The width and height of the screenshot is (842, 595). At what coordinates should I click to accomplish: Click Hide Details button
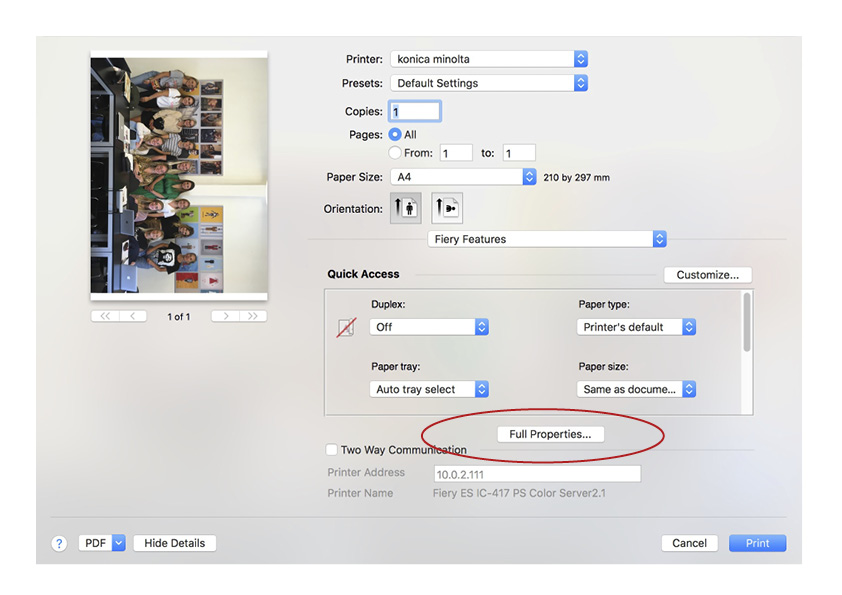click(x=175, y=543)
